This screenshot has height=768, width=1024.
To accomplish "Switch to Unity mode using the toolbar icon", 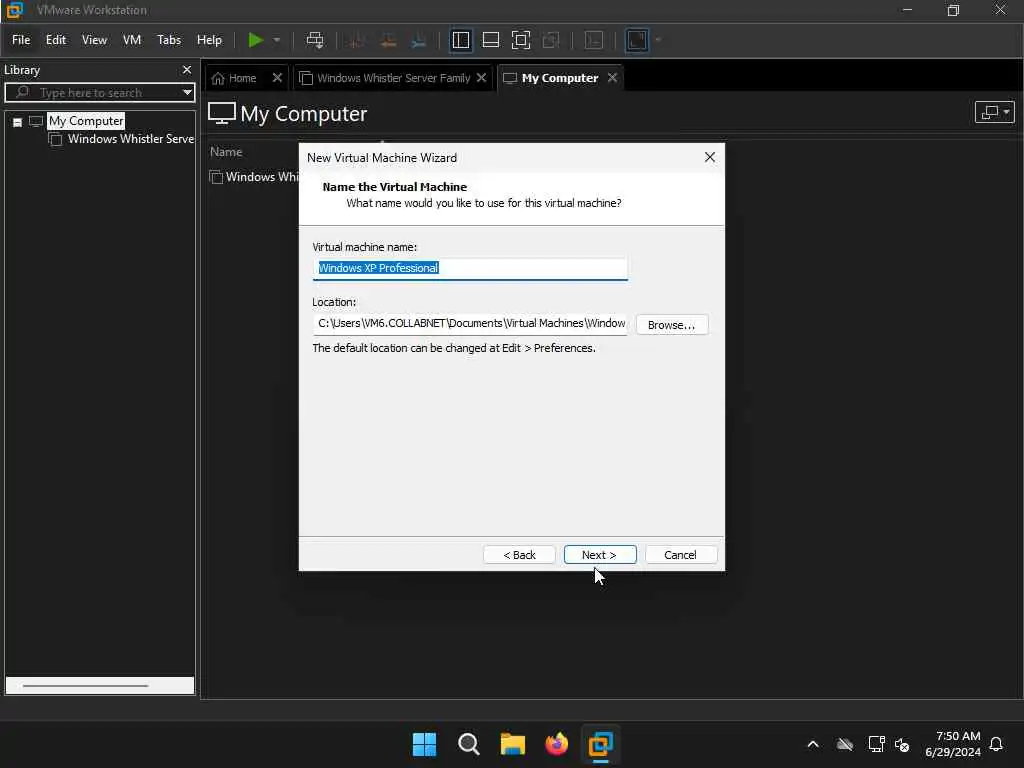I will coord(551,40).
